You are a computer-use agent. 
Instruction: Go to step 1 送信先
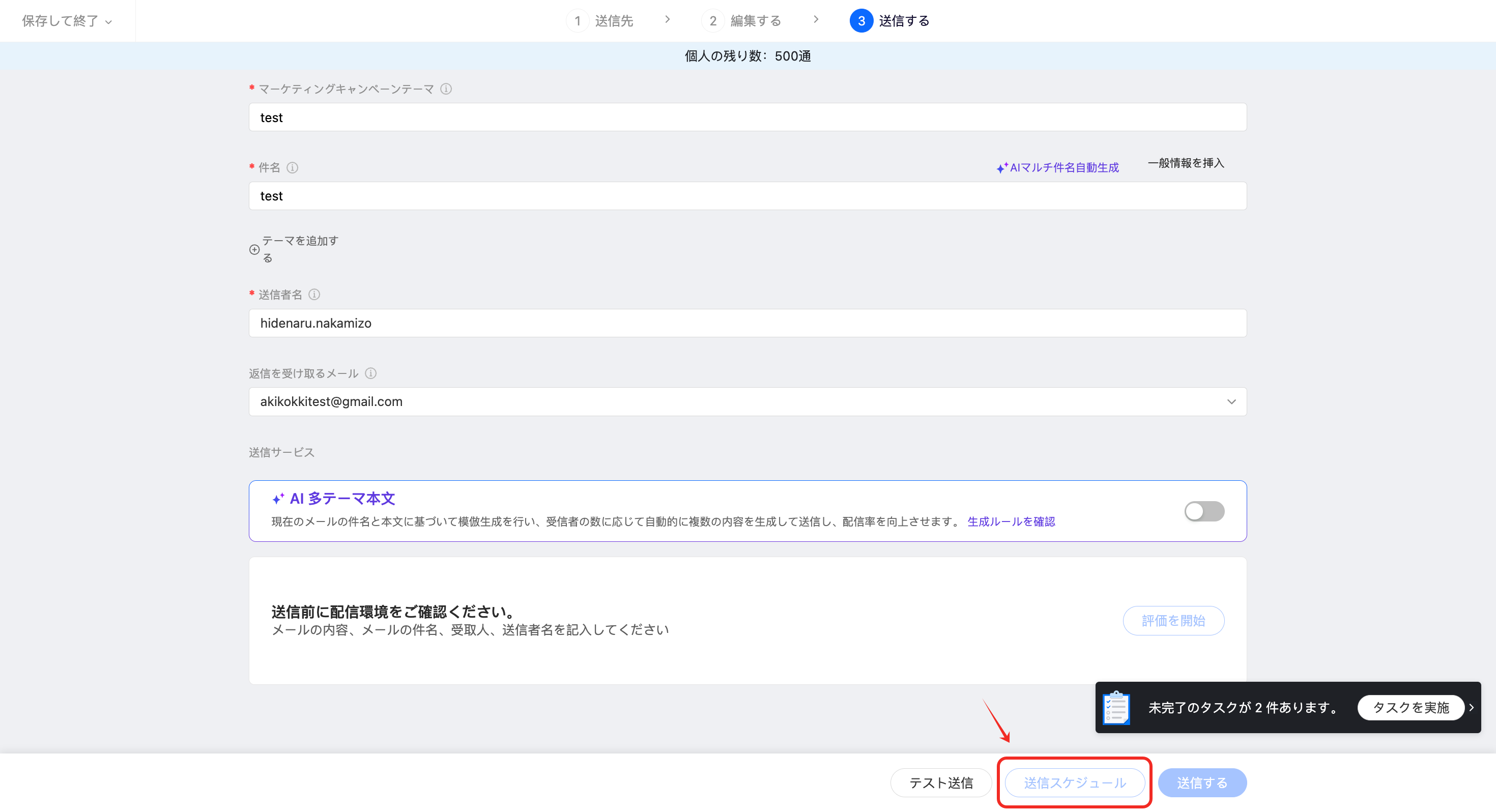pos(599,21)
